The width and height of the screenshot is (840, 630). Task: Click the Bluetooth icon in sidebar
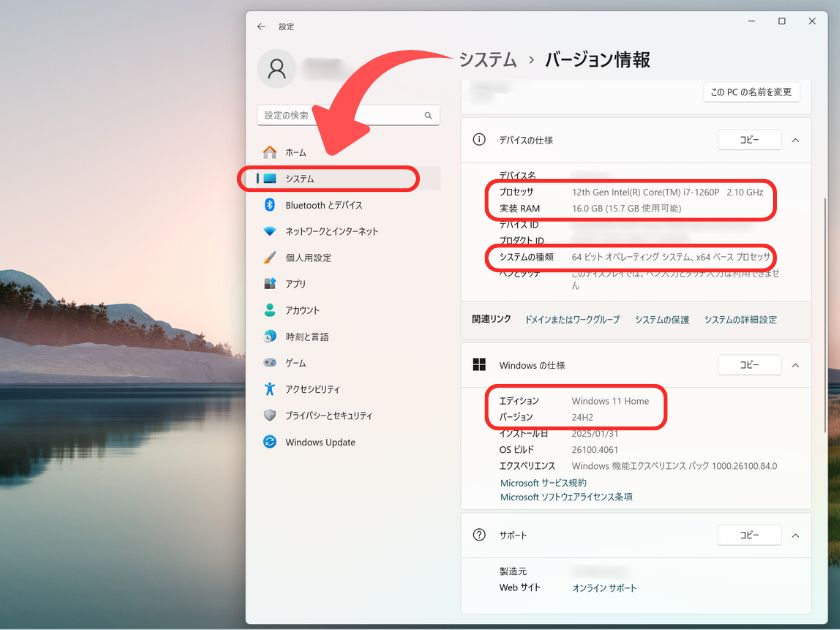click(269, 205)
